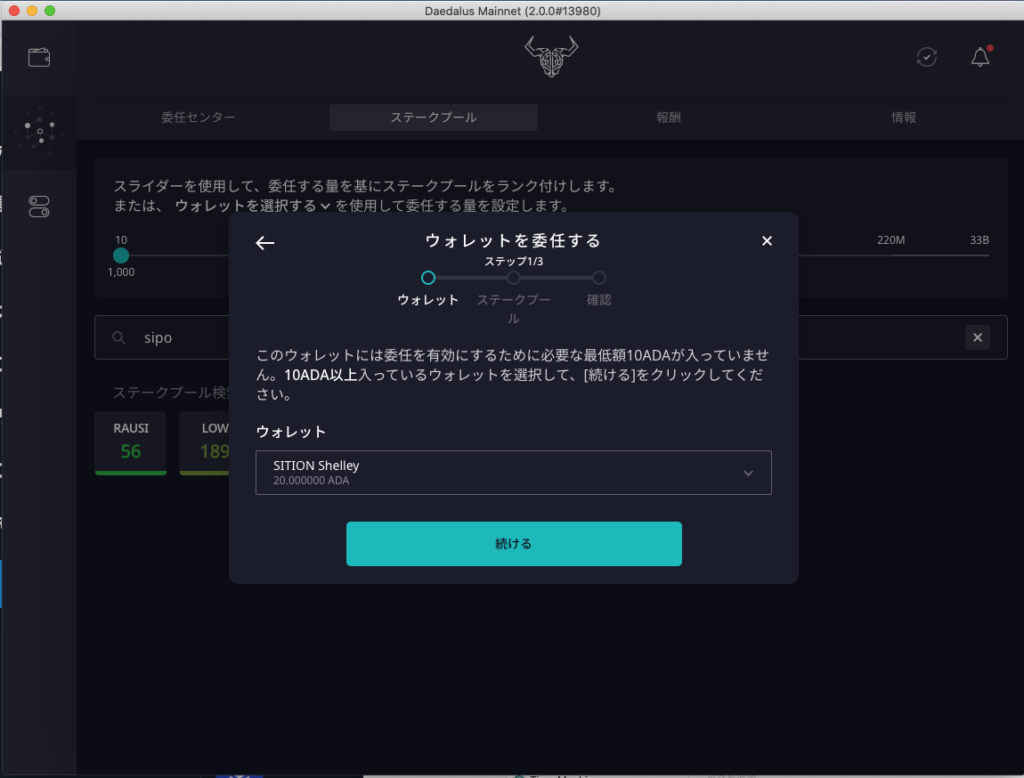Viewport: 1024px width, 778px height.
Task: Open the 情報 tab
Action: (903, 117)
